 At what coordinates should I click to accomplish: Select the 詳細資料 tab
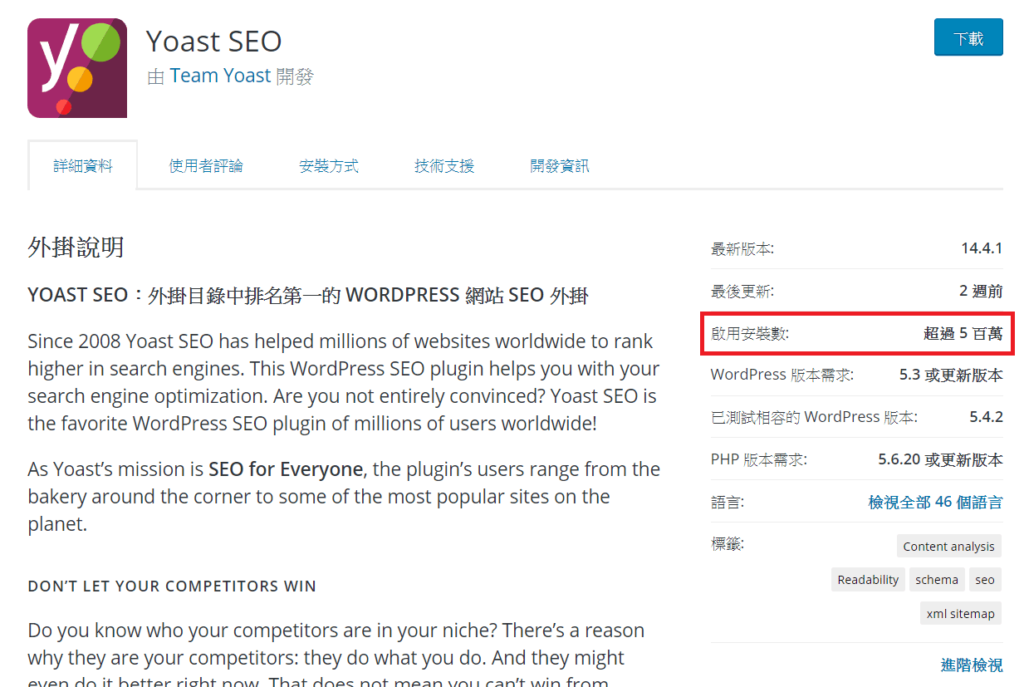click(x=83, y=166)
